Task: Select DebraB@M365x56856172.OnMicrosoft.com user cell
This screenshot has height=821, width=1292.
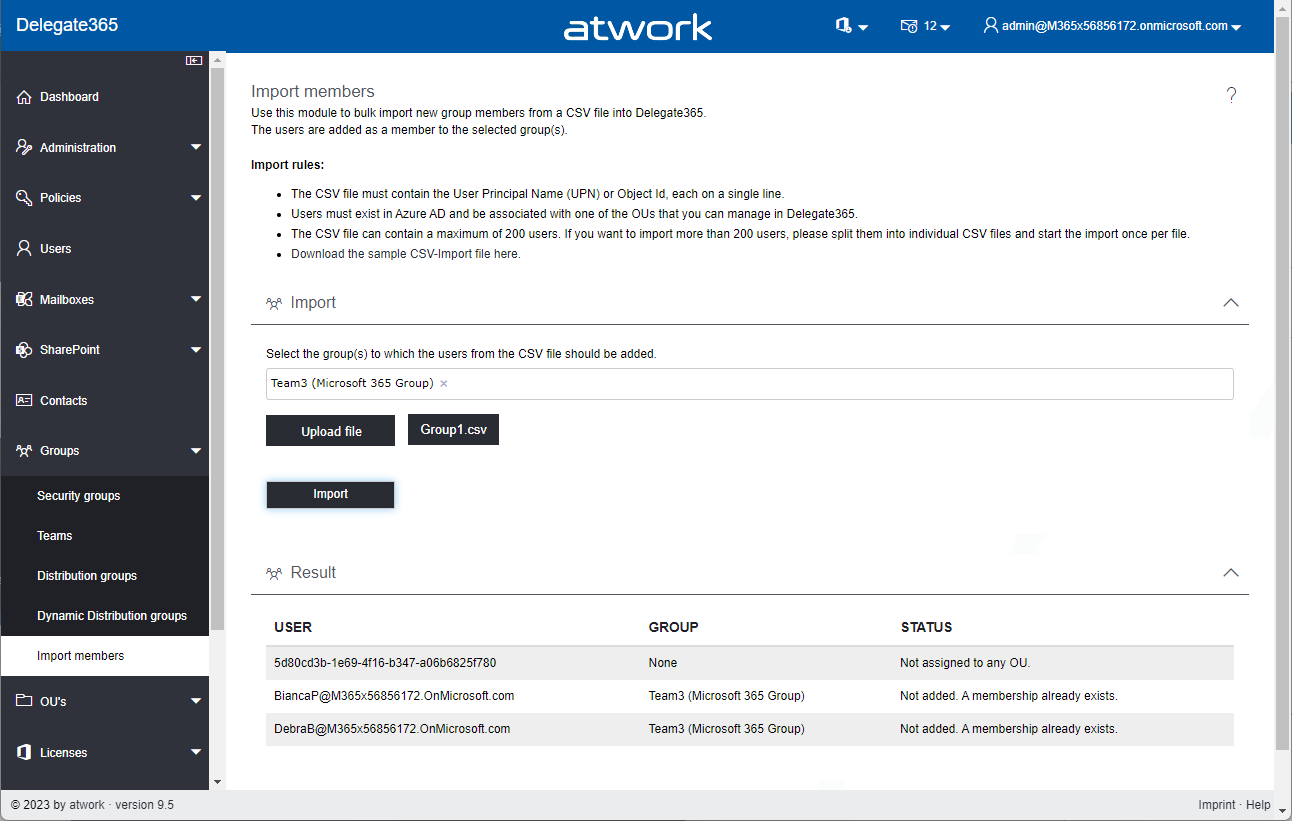Action: 392,729
